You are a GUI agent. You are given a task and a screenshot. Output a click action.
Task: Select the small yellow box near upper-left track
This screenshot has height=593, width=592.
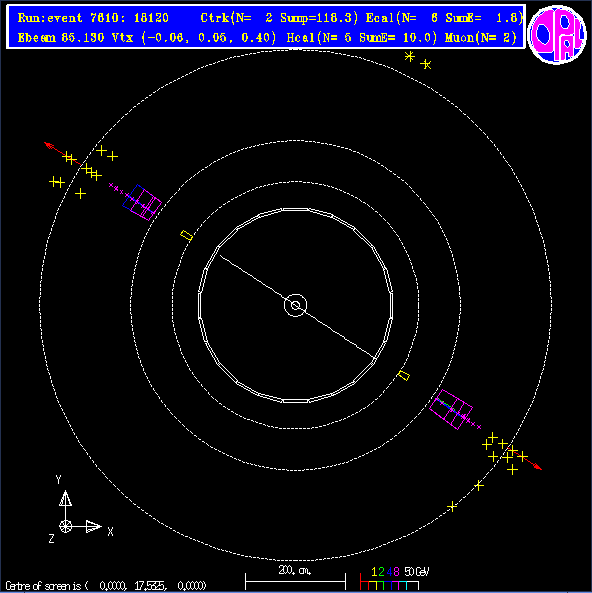(186, 235)
